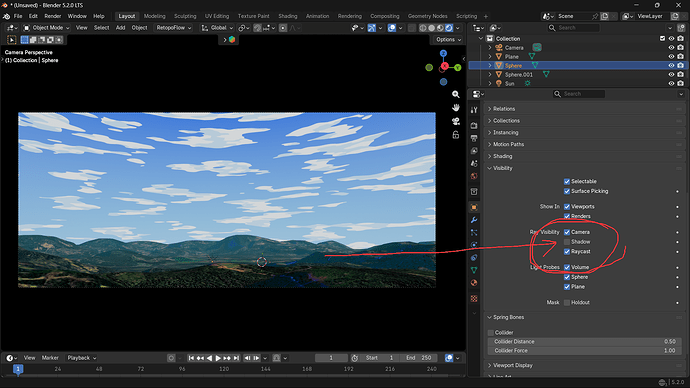
Task: Hide Camera in viewport via eye icon
Action: [x=671, y=48]
